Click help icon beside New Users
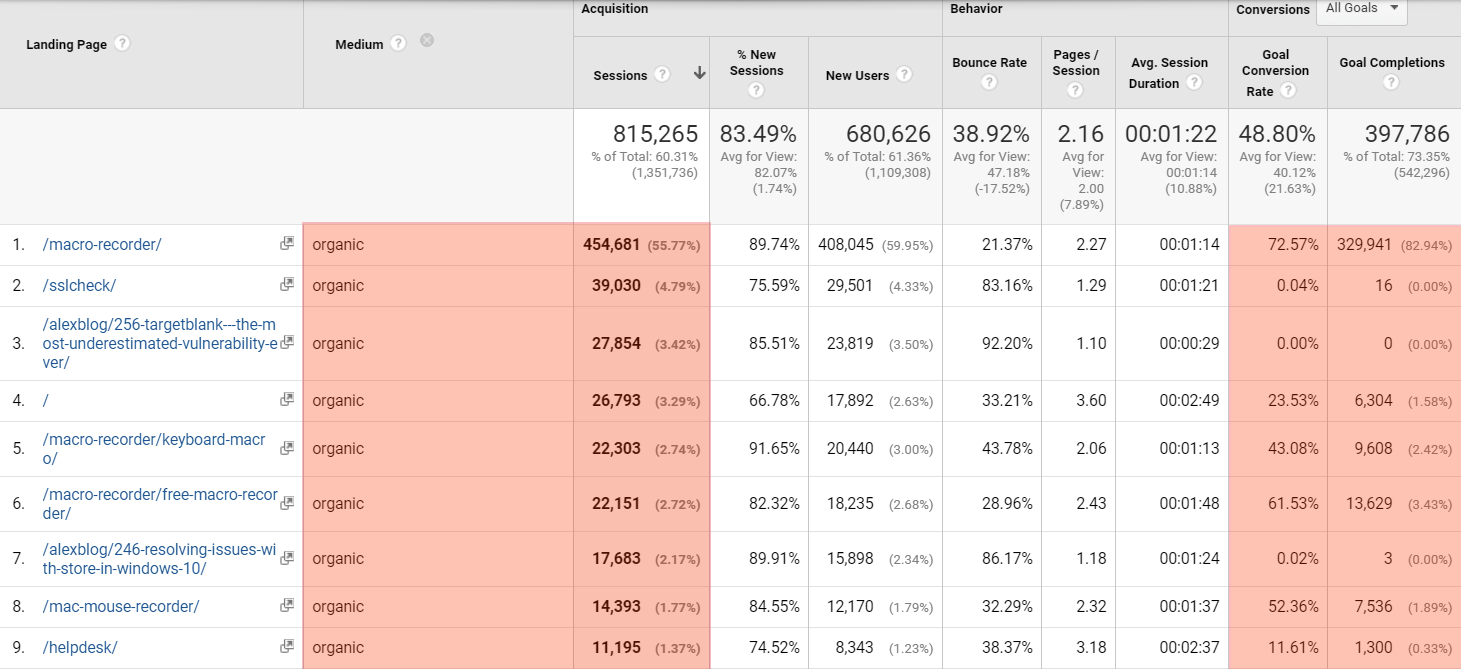1461x669 pixels. tap(904, 75)
